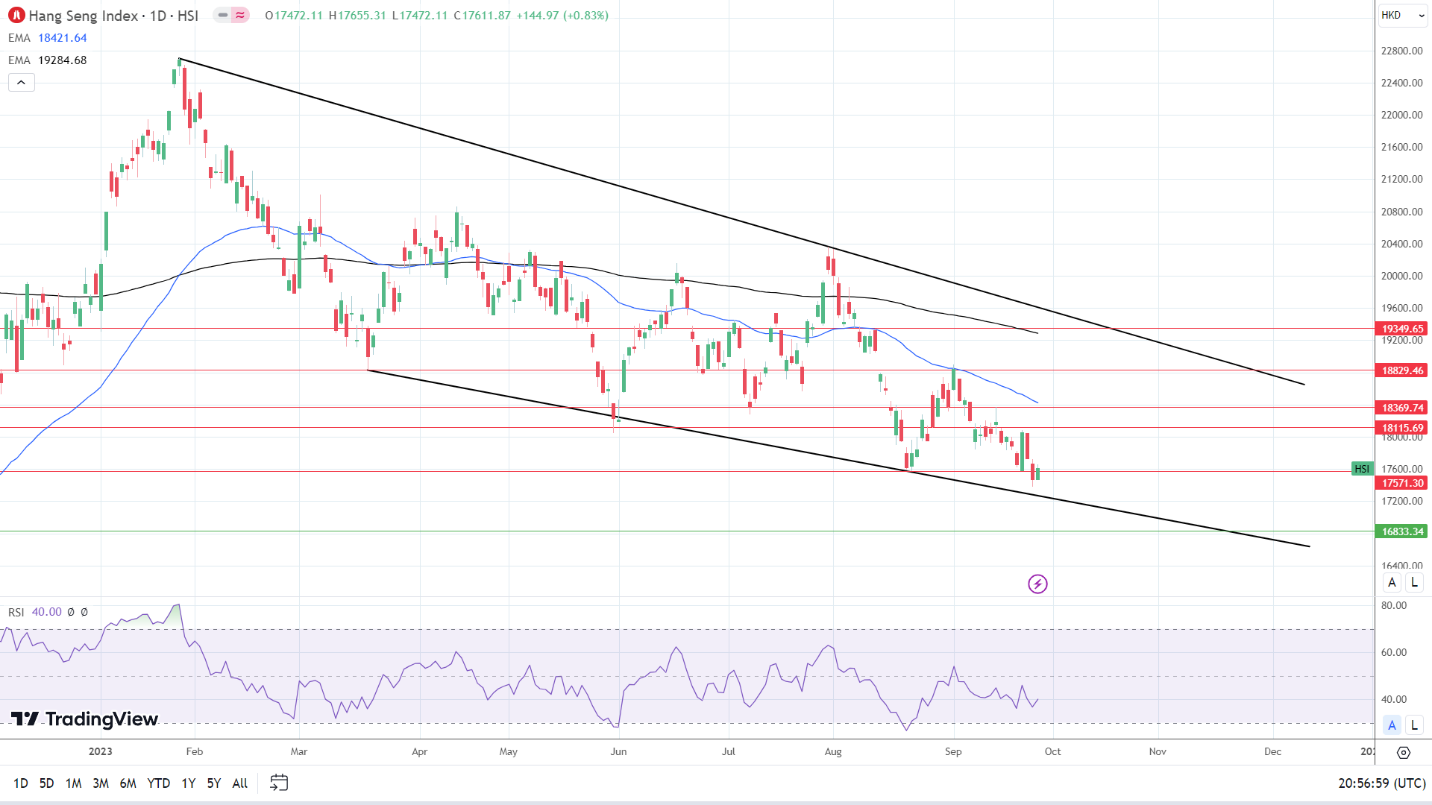Viewport: 1432px width, 805px height.
Task: Click the pink approximate-data indicator icon
Action: point(240,16)
